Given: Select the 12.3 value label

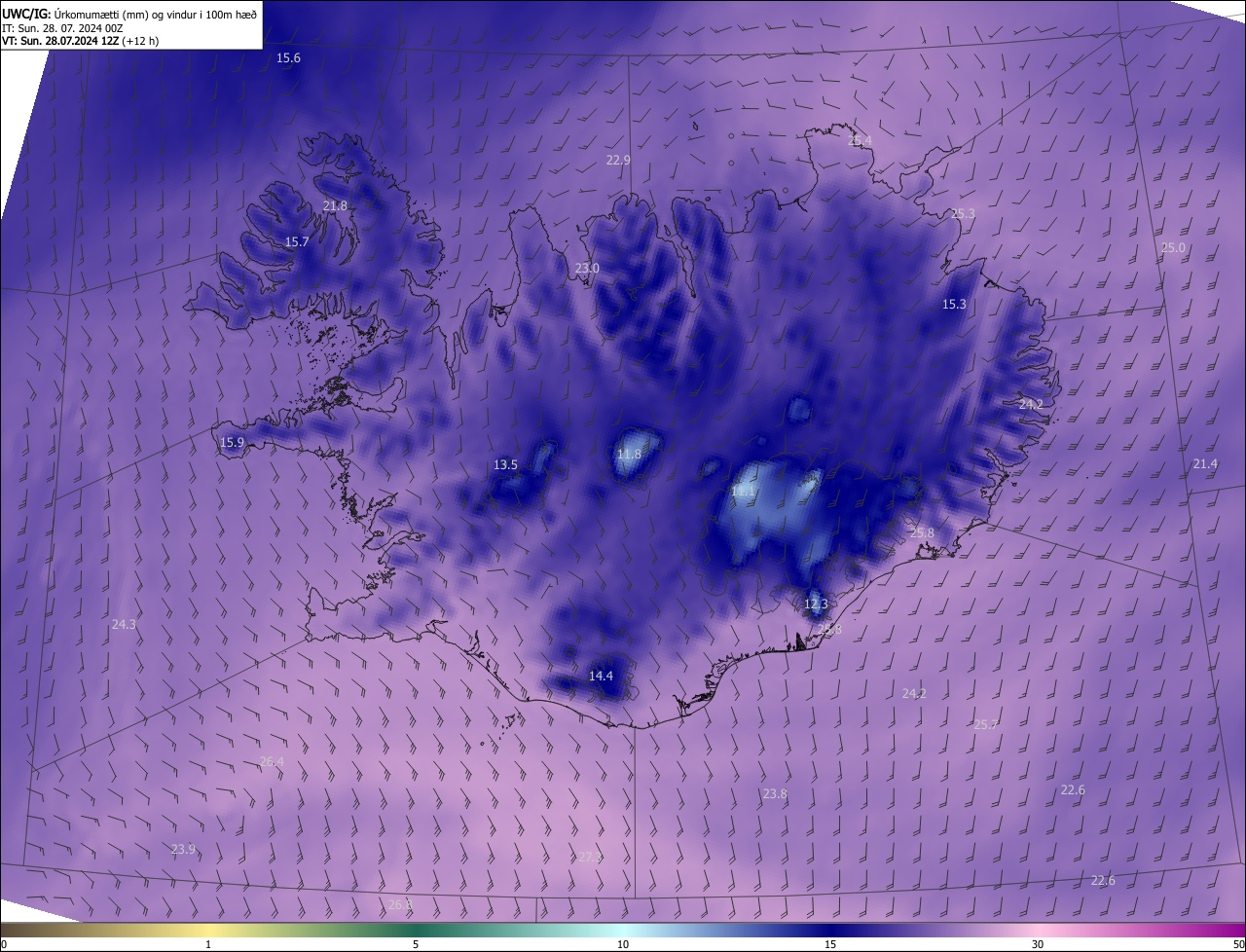Looking at the screenshot, I should 816,604.
